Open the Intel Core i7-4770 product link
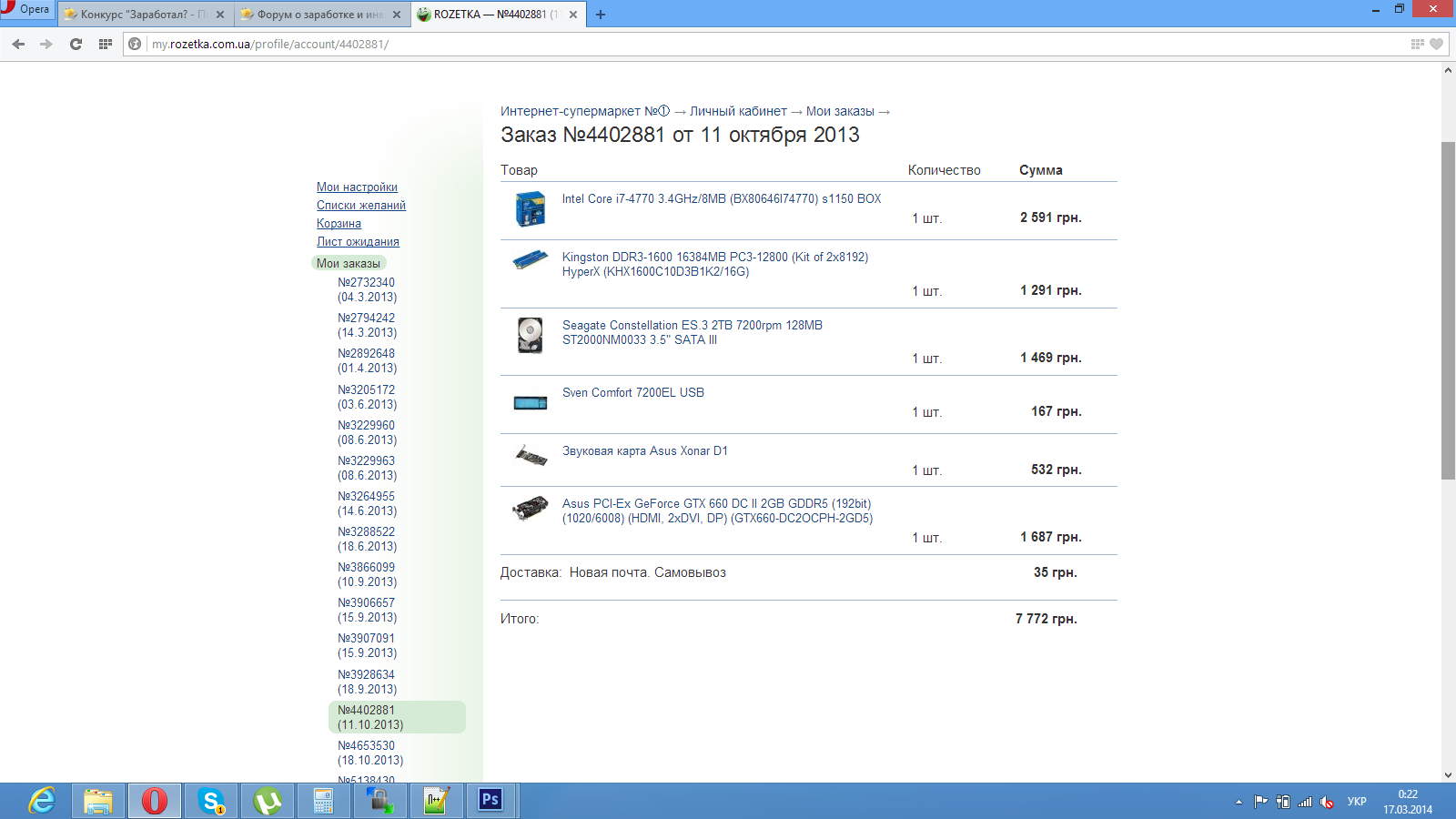The width and height of the screenshot is (1456, 819). point(721,198)
